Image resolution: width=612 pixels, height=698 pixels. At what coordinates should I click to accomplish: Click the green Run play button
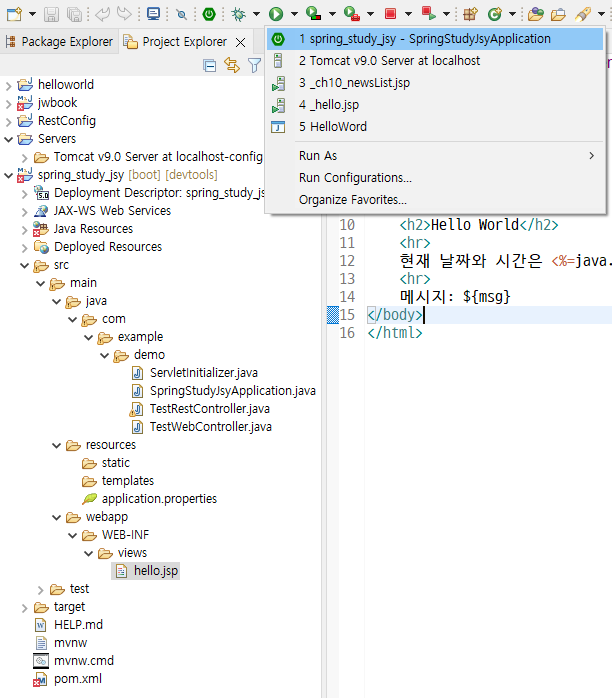[276, 14]
